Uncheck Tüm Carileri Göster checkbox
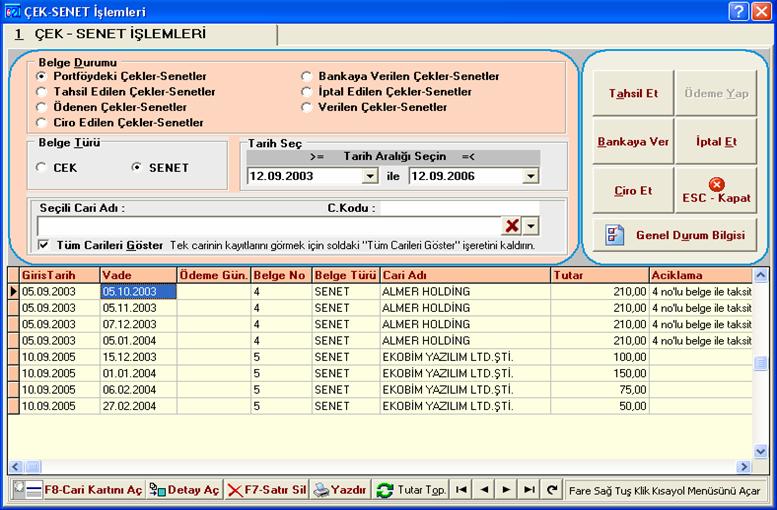This screenshot has width=777, height=510. pos(44,245)
